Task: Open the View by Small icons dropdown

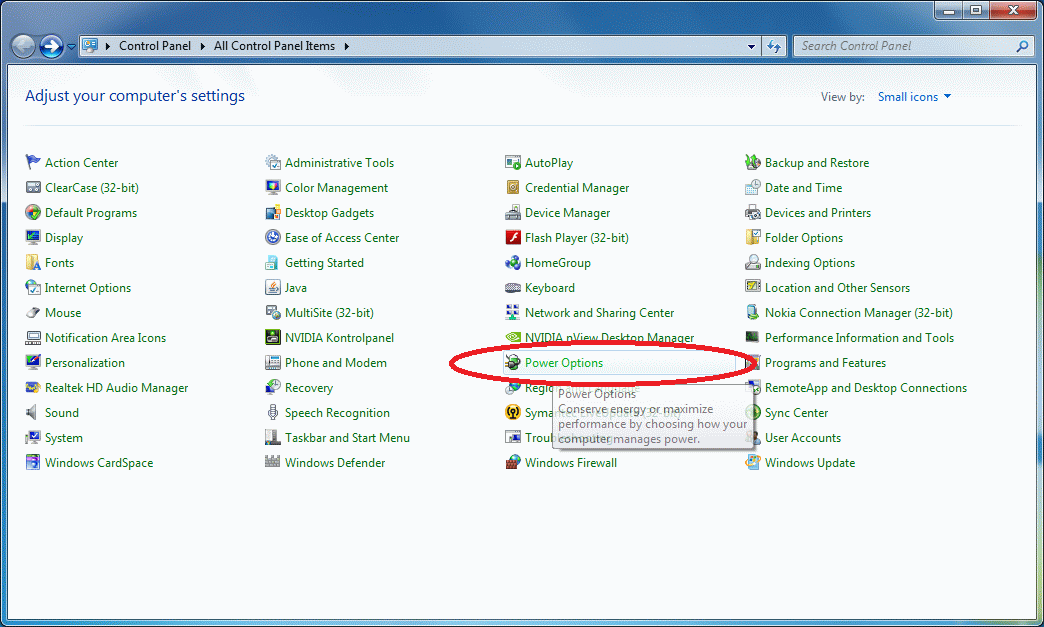Action: click(x=914, y=97)
